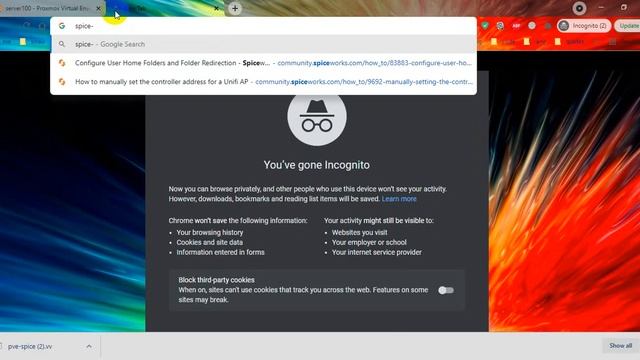Click the 'Your employer or school' list item
This screenshot has height=360, width=640.
pyautogui.click(x=369, y=242)
